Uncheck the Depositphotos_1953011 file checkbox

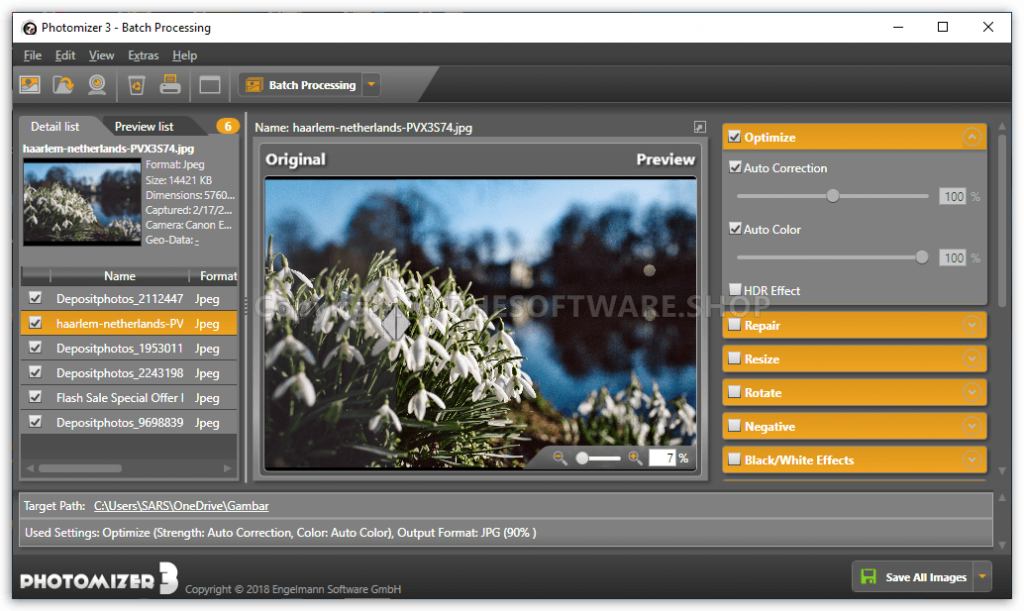35,347
